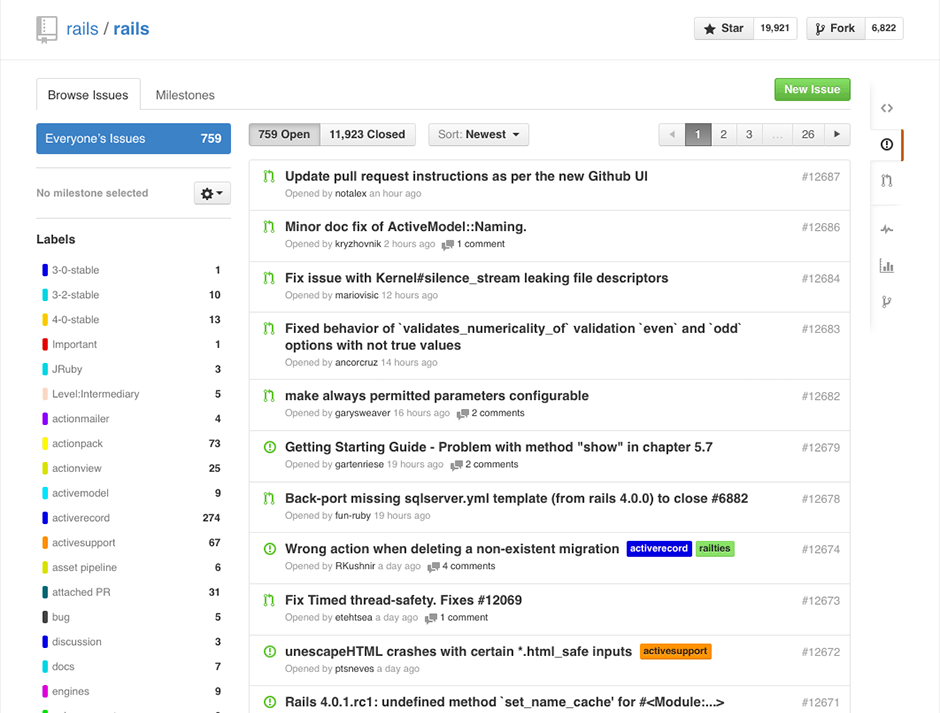Filter by bug label
940x713 pixels.
(131, 617)
